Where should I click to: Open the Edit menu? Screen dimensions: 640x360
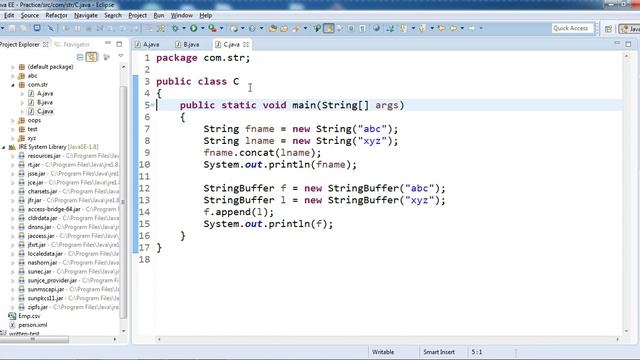(x=9, y=16)
